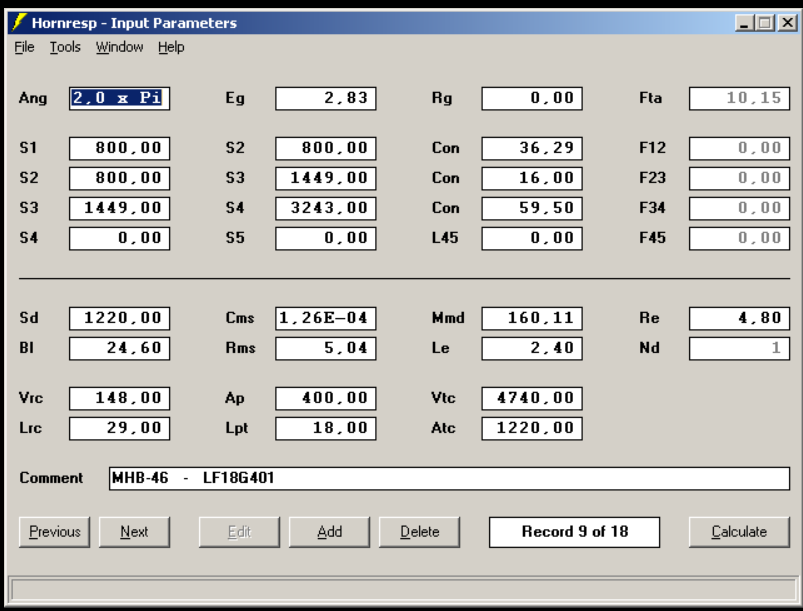Viewport: 803px width, 611px height.
Task: Select the Mmd field showing 160,11
Action: [x=532, y=319]
